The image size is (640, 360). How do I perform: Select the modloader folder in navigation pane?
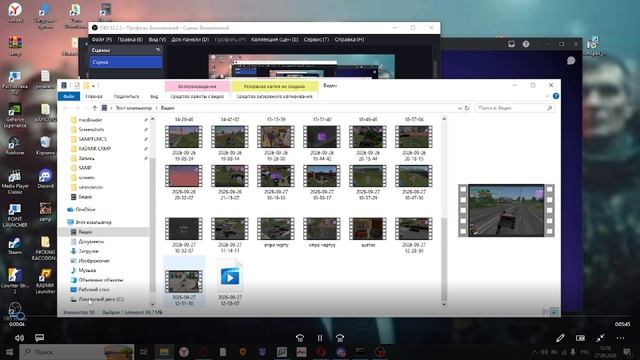(90, 120)
